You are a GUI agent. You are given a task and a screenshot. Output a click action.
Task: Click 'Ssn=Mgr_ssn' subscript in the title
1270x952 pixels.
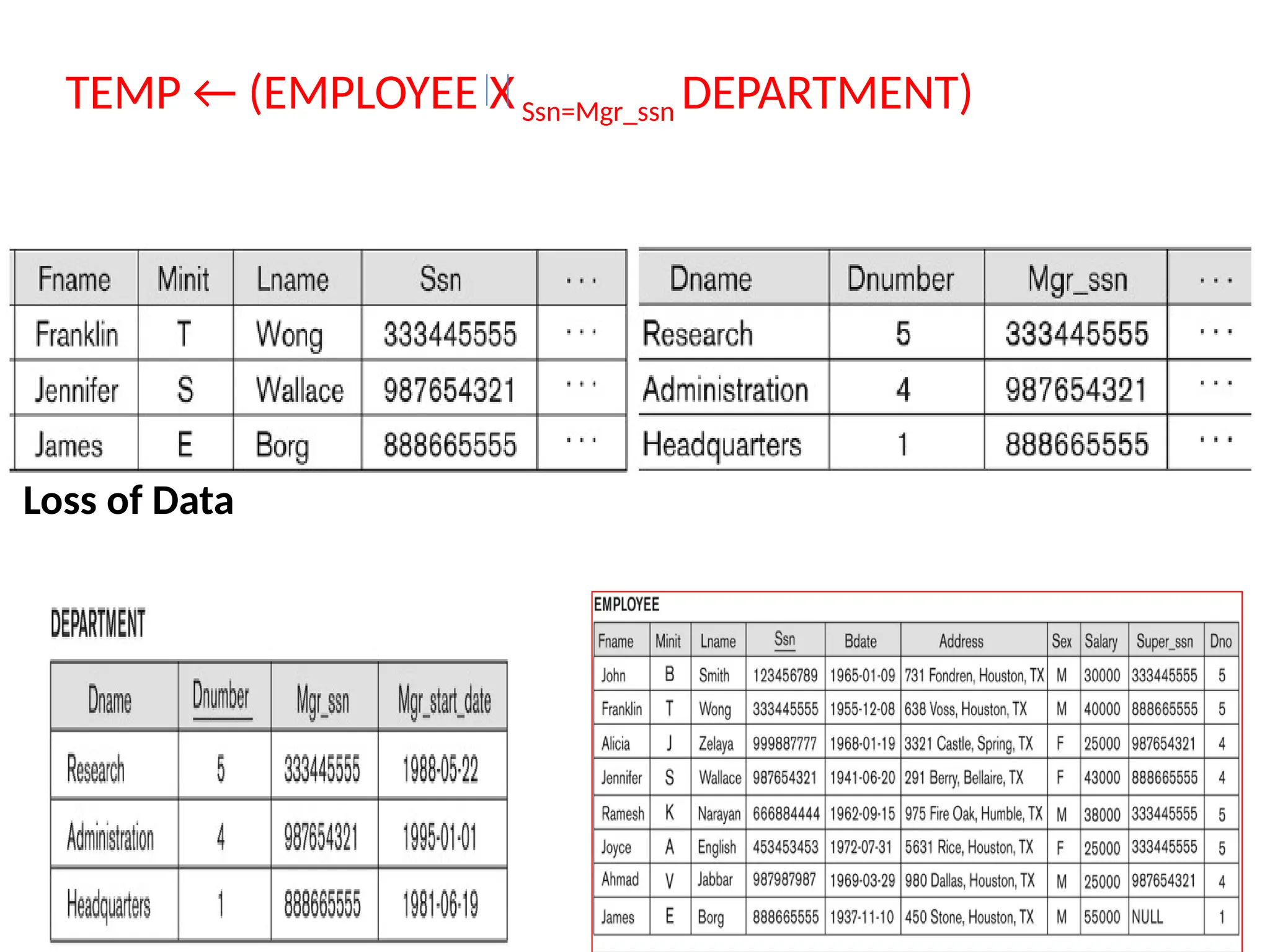coord(598,112)
